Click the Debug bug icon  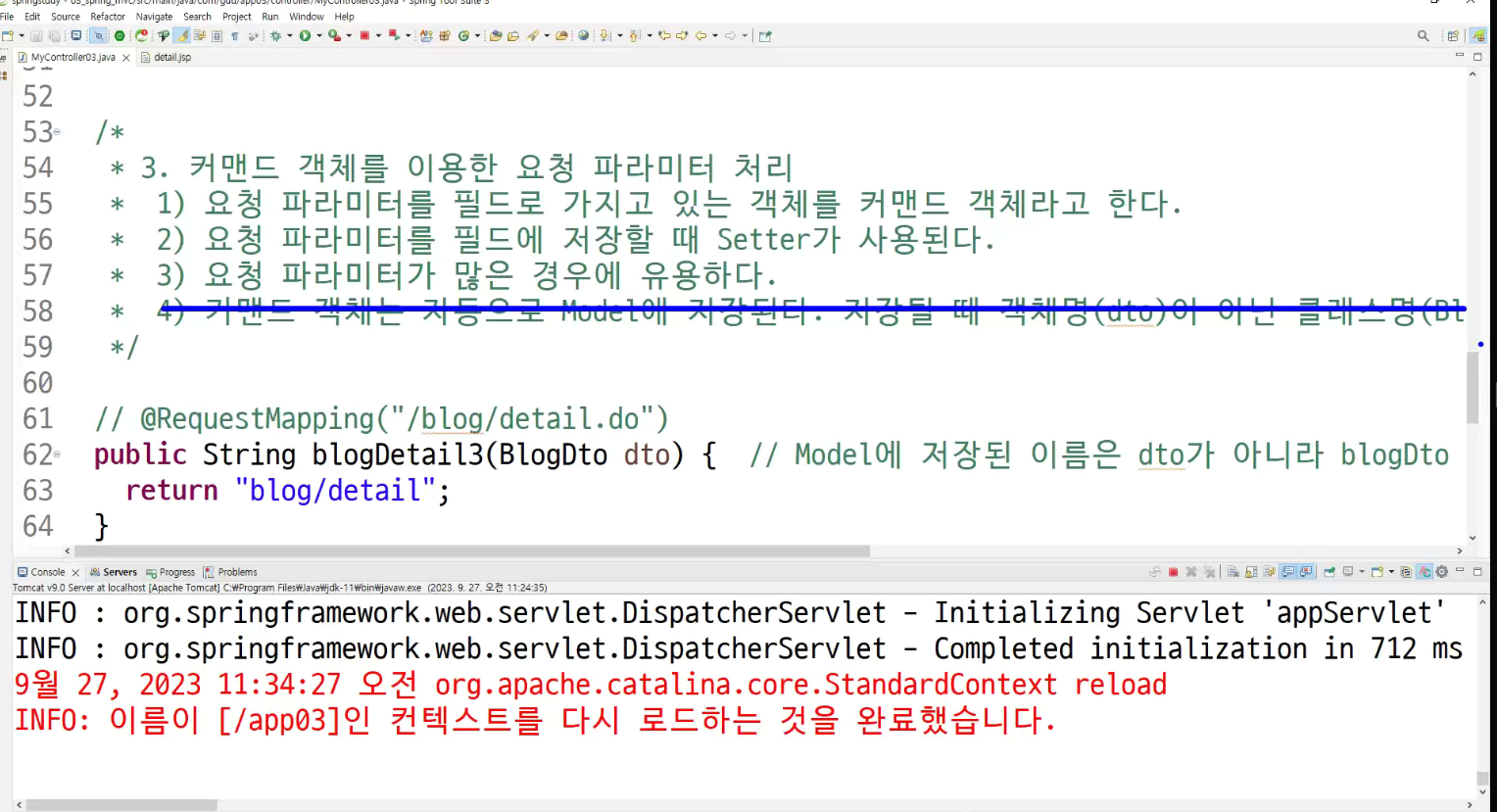point(276,35)
